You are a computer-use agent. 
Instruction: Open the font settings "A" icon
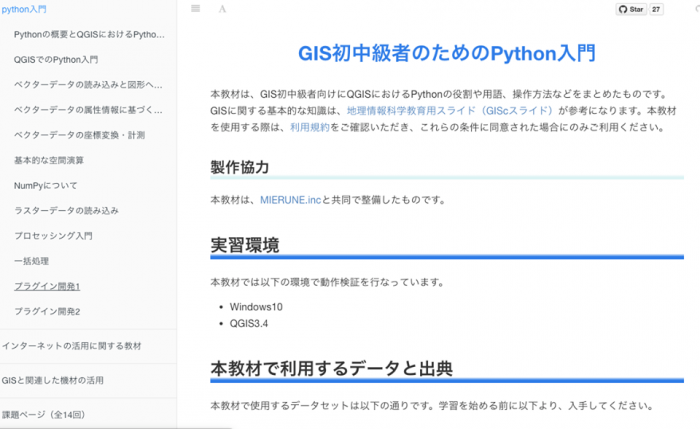[x=222, y=9]
